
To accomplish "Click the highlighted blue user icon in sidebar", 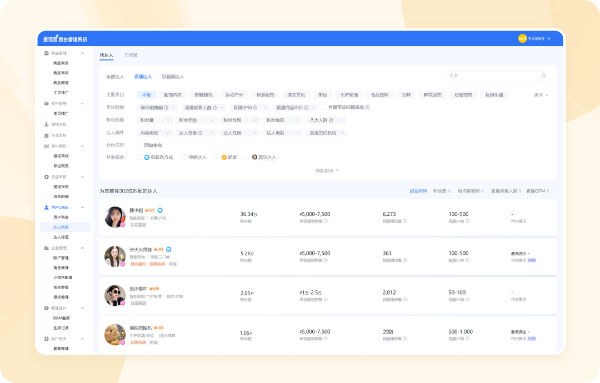I will [46, 207].
